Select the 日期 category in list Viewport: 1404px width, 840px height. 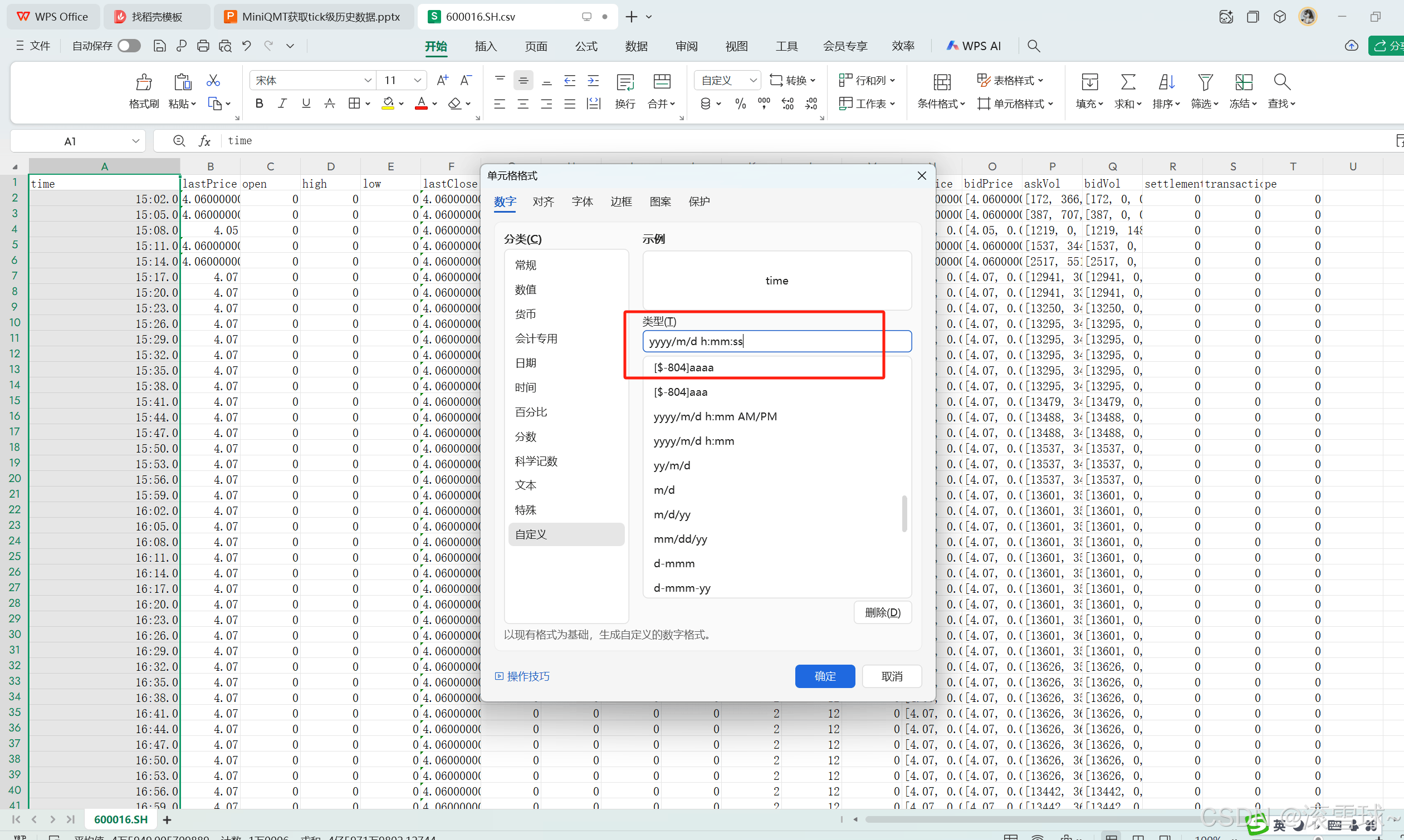point(525,363)
